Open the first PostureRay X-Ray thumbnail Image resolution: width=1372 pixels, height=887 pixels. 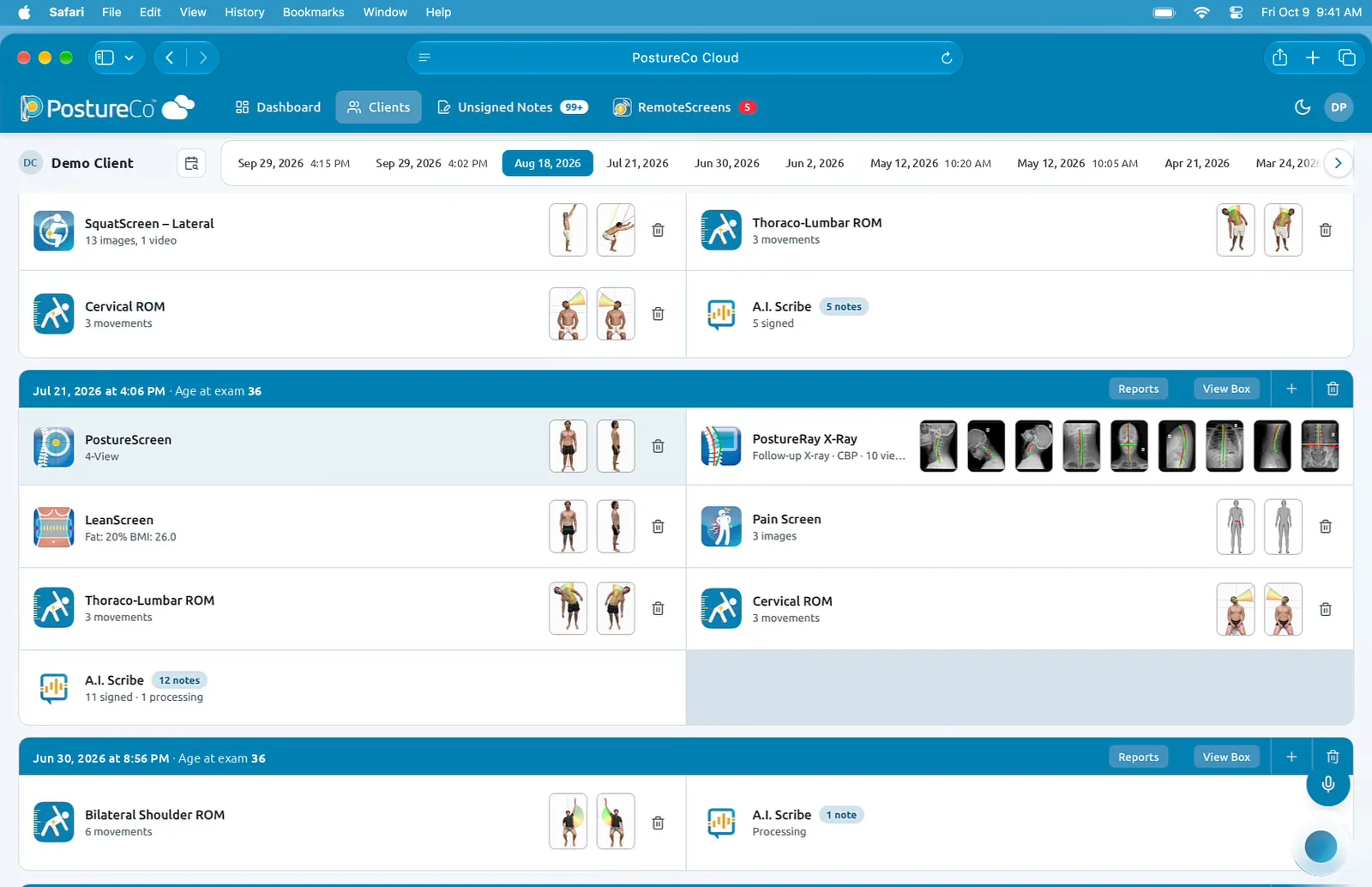pyautogui.click(x=938, y=446)
